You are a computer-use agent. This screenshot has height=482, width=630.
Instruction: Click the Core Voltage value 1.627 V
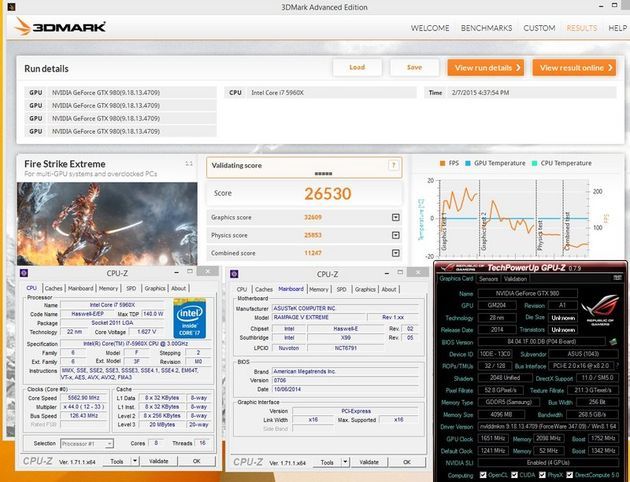[146, 332]
